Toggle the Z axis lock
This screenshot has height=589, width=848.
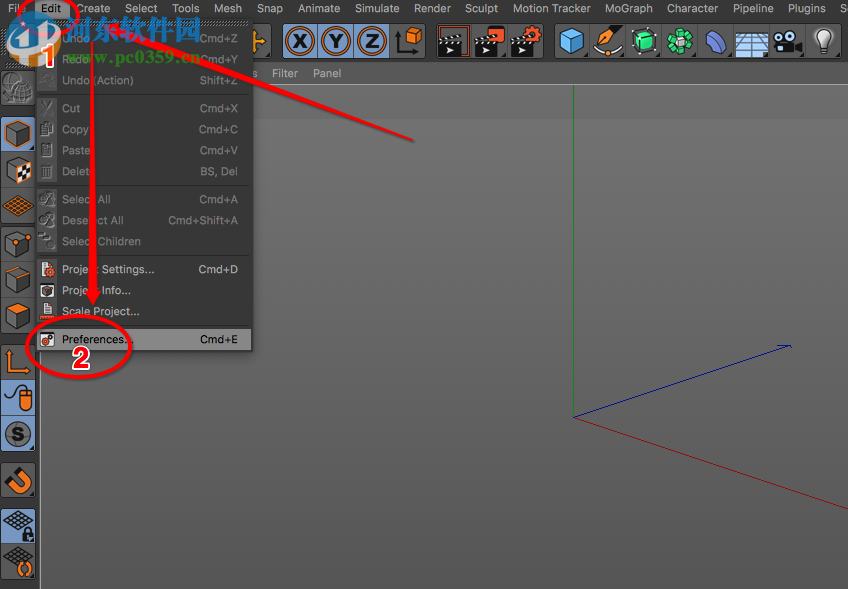coord(371,41)
